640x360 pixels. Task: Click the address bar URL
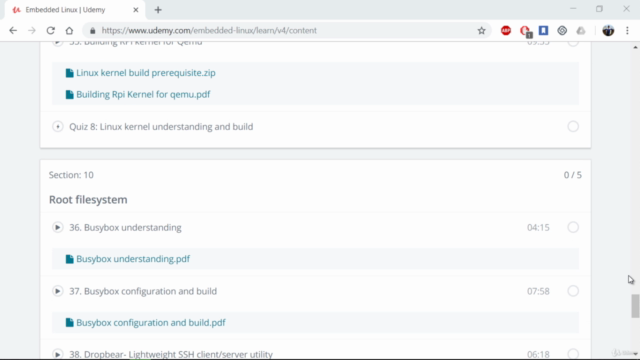tap(209, 31)
